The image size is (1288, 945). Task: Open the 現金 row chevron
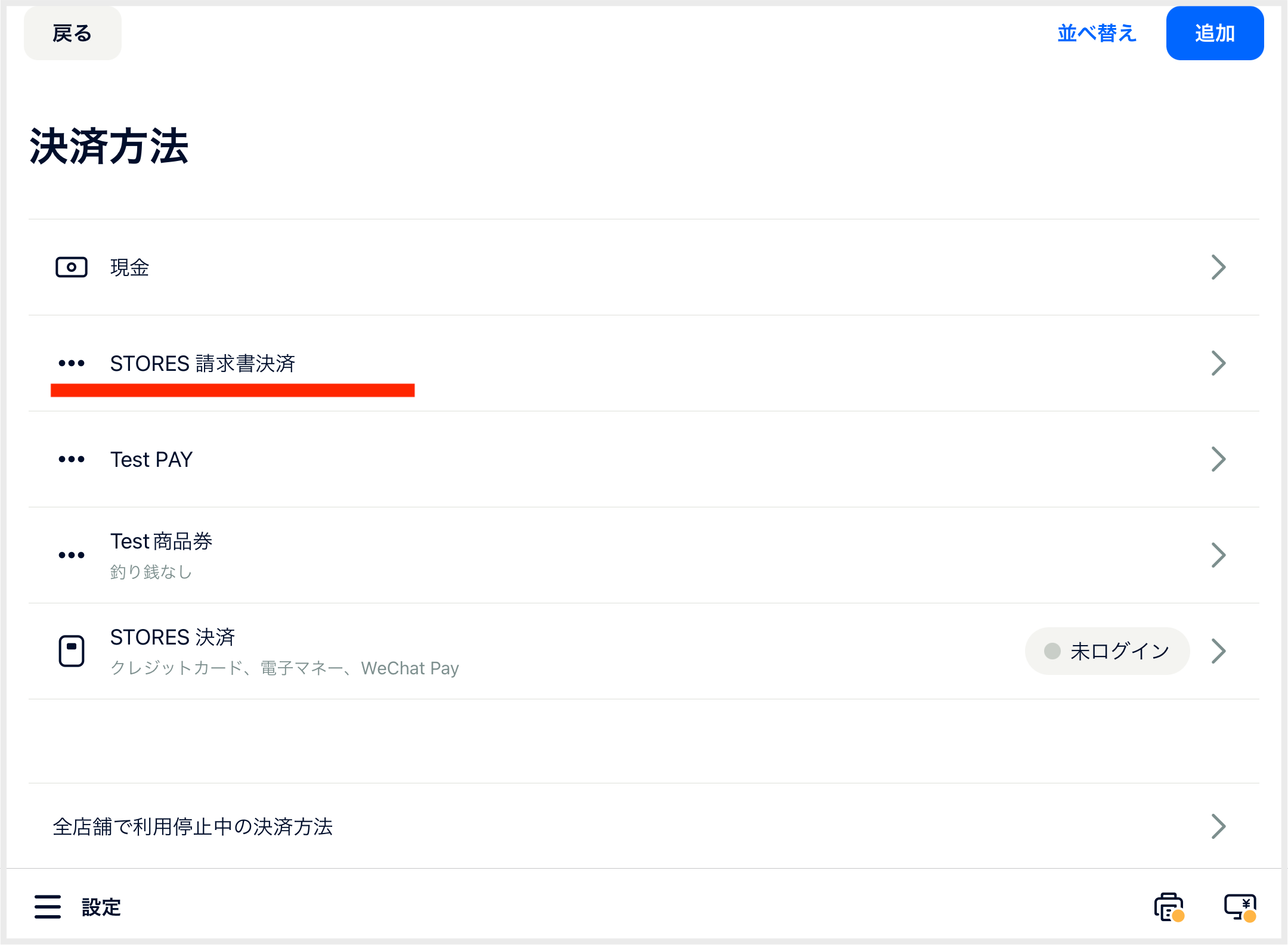tap(1218, 267)
